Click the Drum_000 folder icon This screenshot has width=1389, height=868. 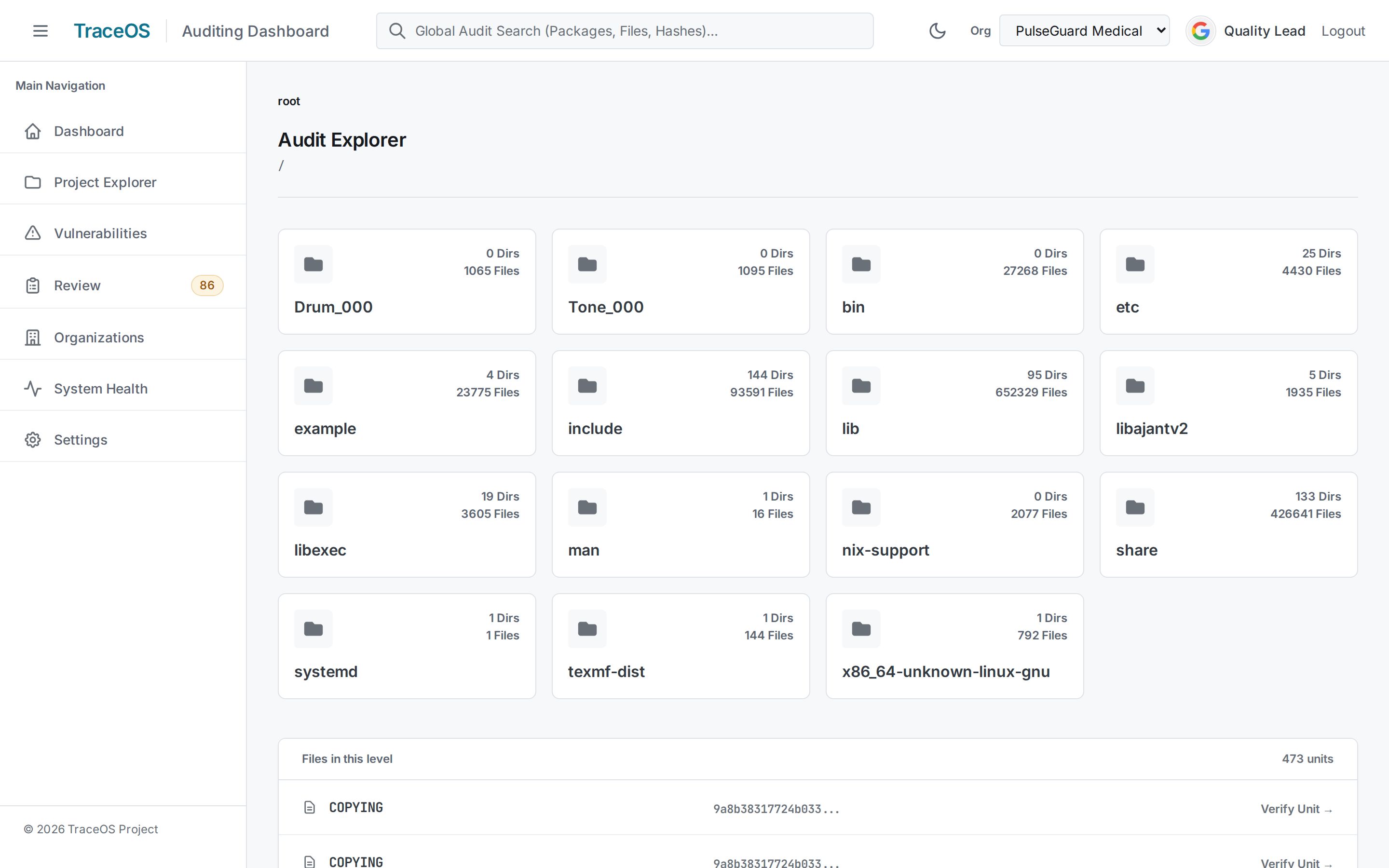coord(313,265)
